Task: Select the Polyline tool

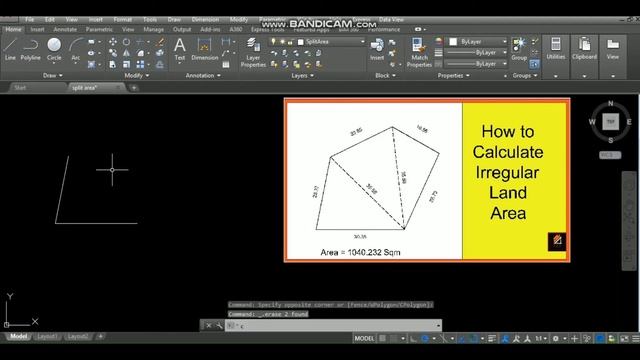Action: tap(31, 49)
